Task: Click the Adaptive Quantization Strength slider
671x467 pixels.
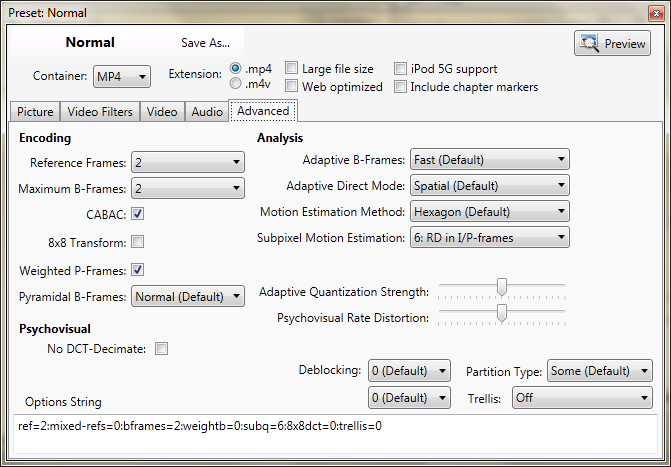Action: pos(502,290)
